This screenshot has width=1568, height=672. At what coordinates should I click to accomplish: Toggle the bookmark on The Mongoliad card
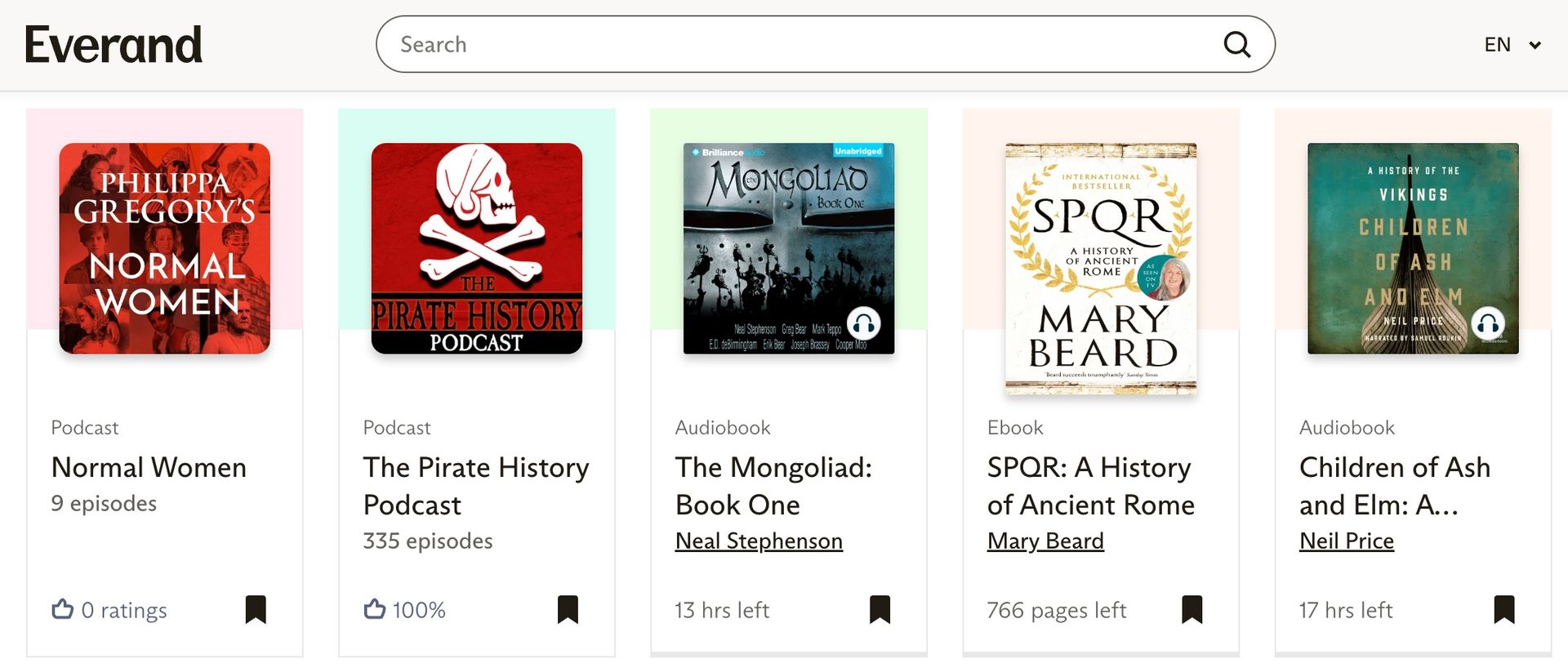tap(880, 609)
